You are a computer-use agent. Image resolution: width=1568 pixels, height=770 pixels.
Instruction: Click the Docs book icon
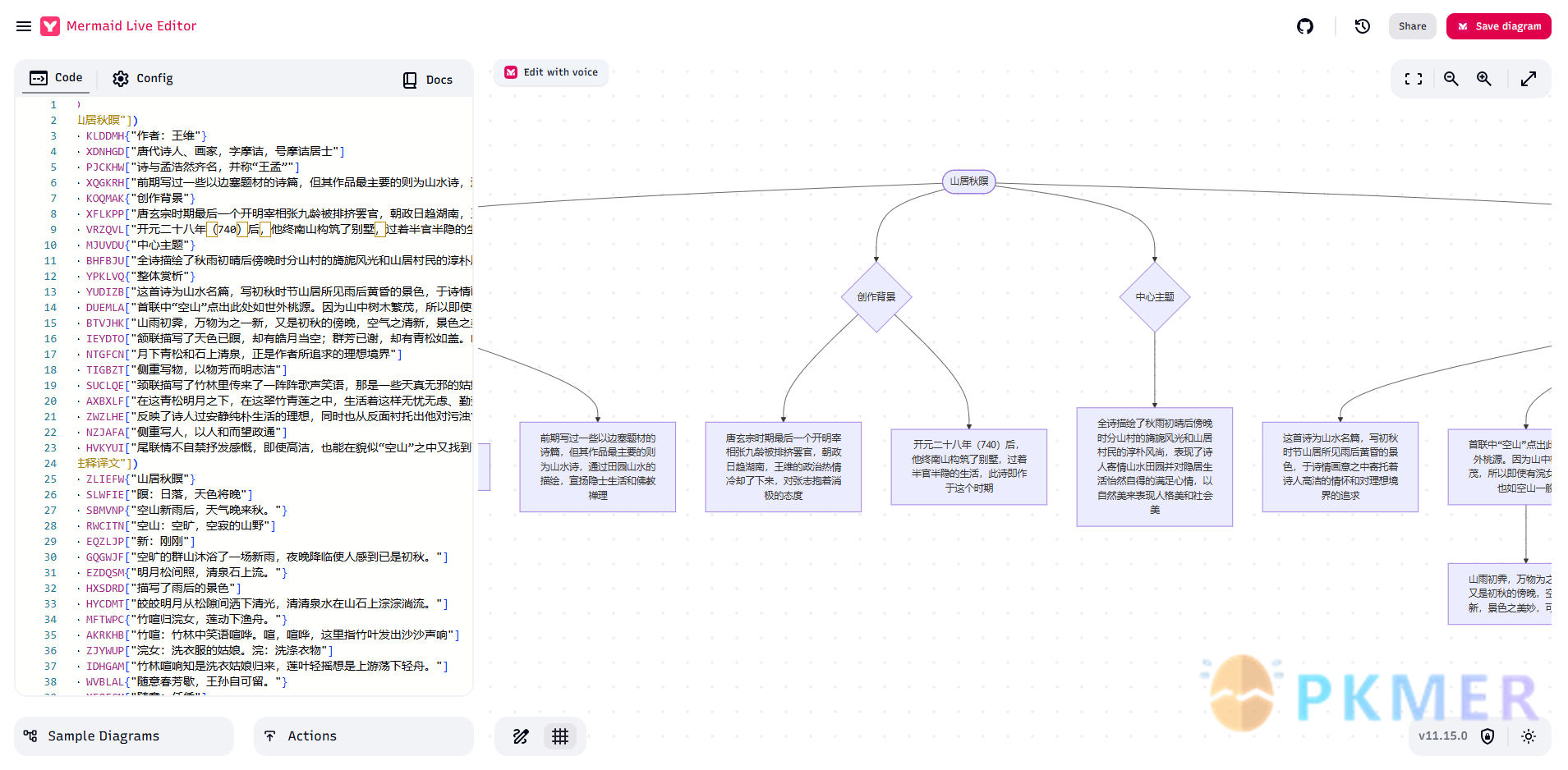pyautogui.click(x=410, y=80)
